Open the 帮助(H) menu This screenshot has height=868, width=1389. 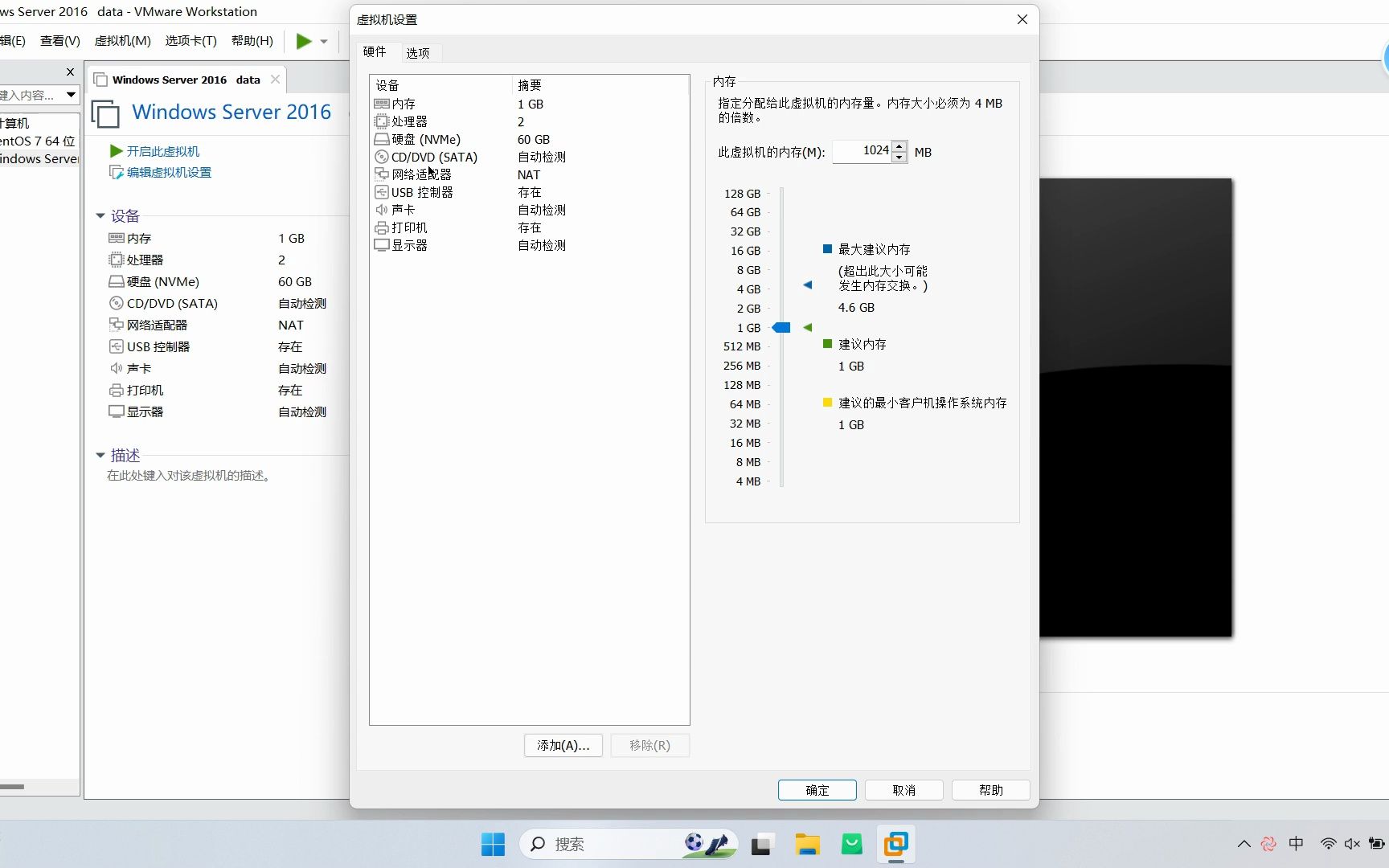pos(252,40)
